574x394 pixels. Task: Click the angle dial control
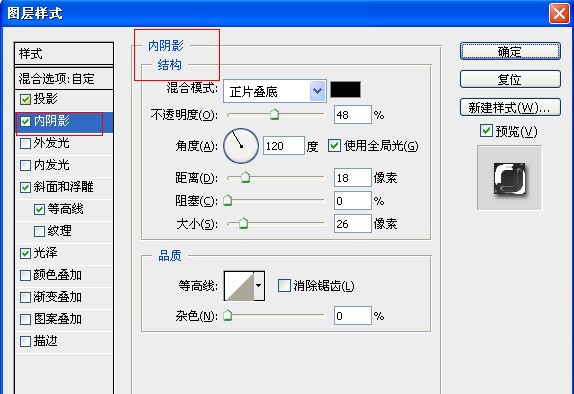pos(241,146)
